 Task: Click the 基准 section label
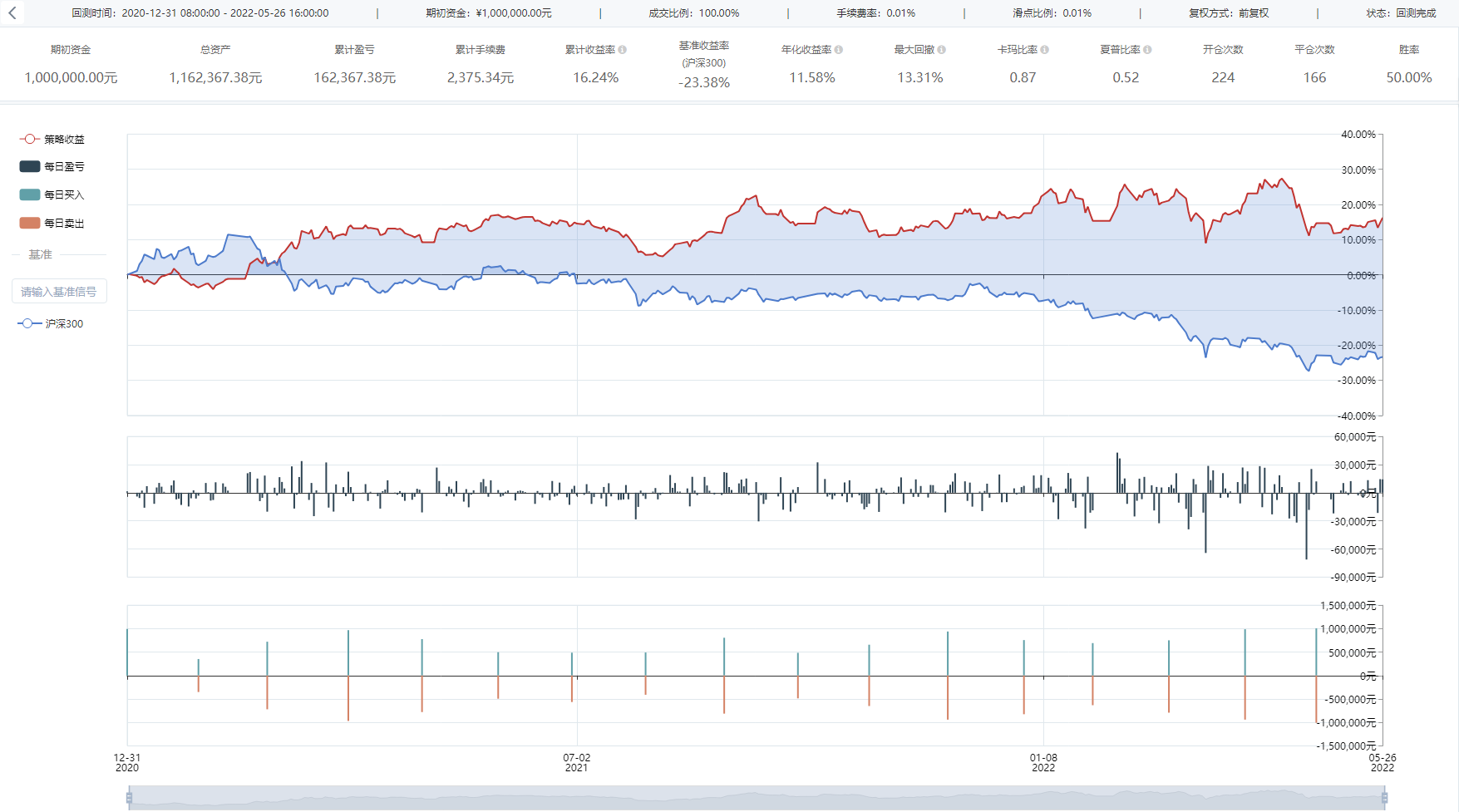[41, 254]
